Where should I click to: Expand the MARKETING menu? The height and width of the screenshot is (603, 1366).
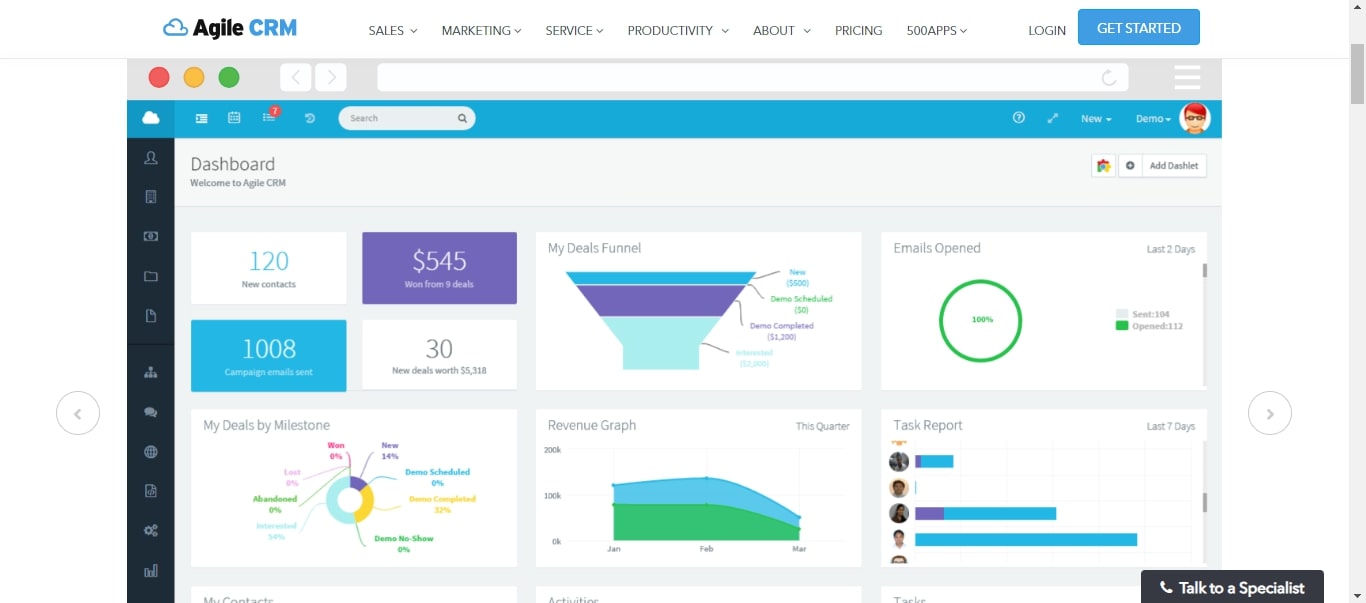coord(482,31)
